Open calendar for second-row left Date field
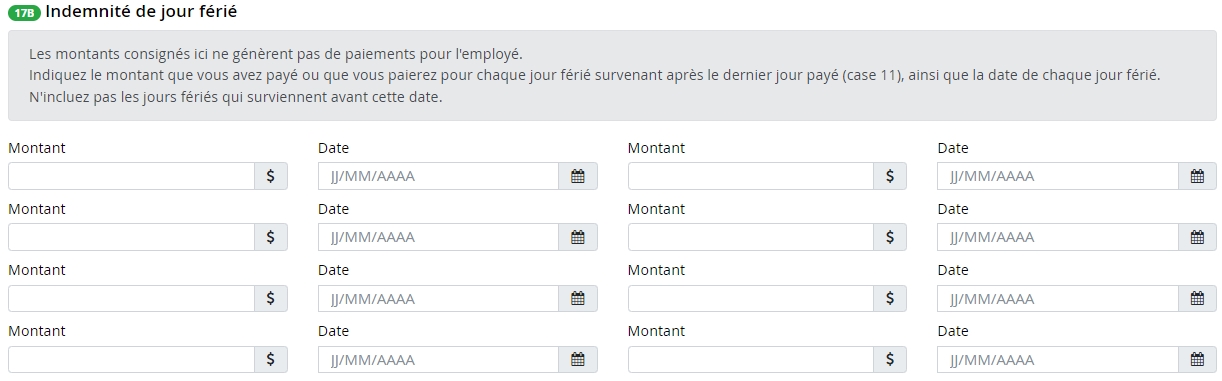Image resolution: width=1222 pixels, height=381 pixels. tap(578, 237)
